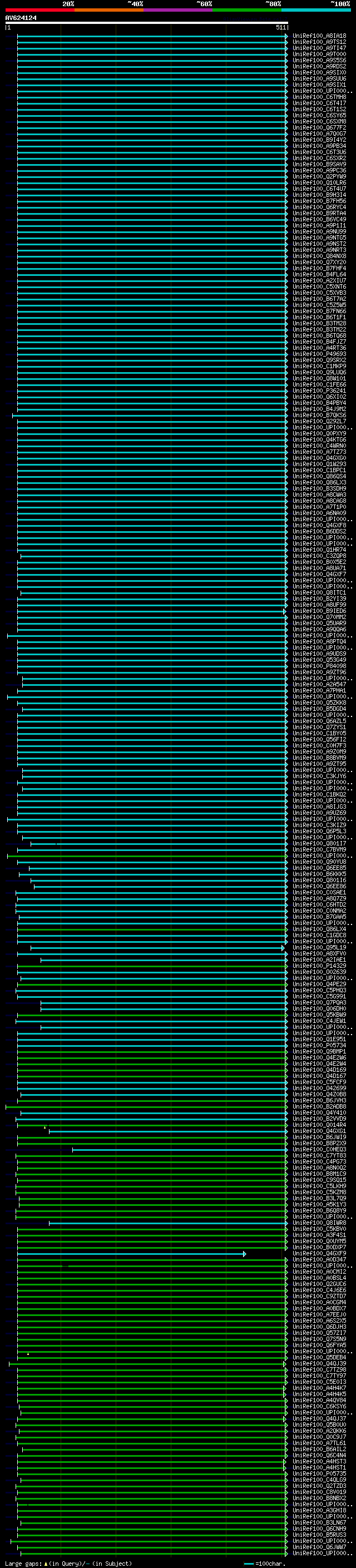This screenshot has height=1568, width=356.
Task: Click the UniRef100_Q80117 hit label
Action: (319, 844)
